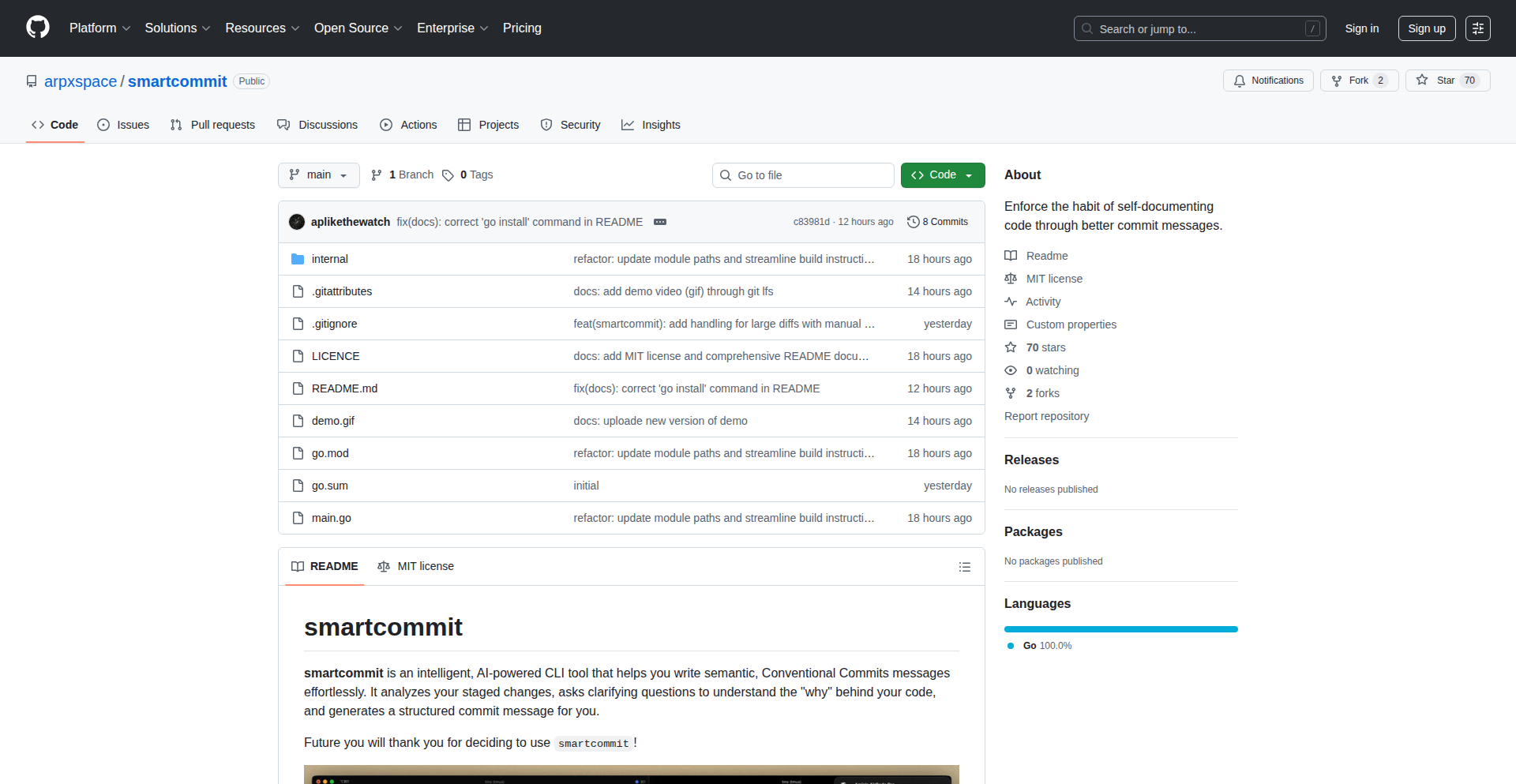Screen dimensions: 1516x784
Task: Click the Notifications bell icon
Action: 1240,81
